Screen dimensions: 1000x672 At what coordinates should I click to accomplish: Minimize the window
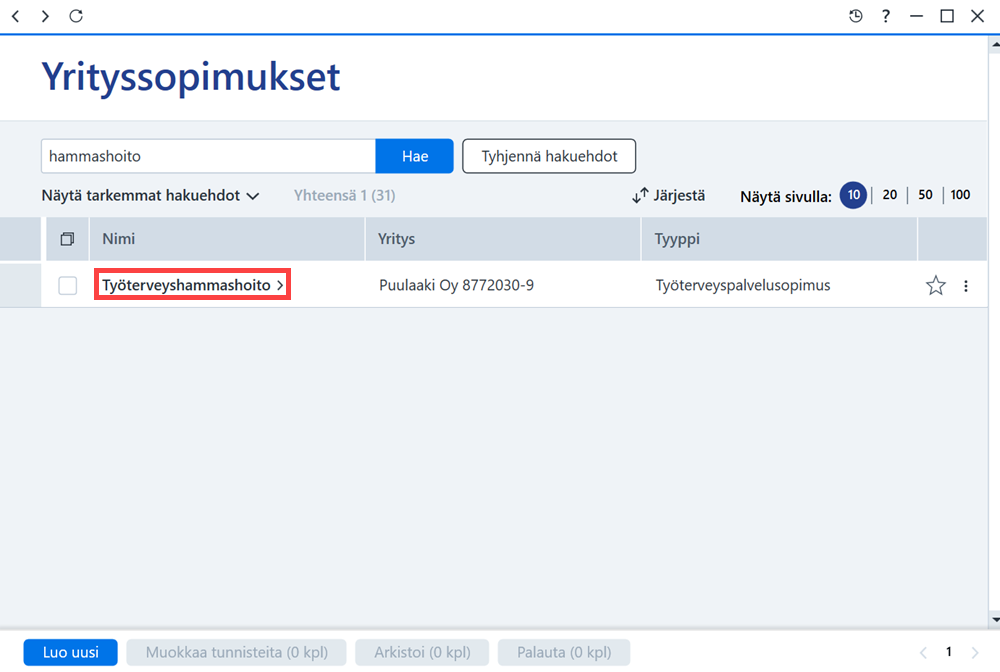(916, 16)
